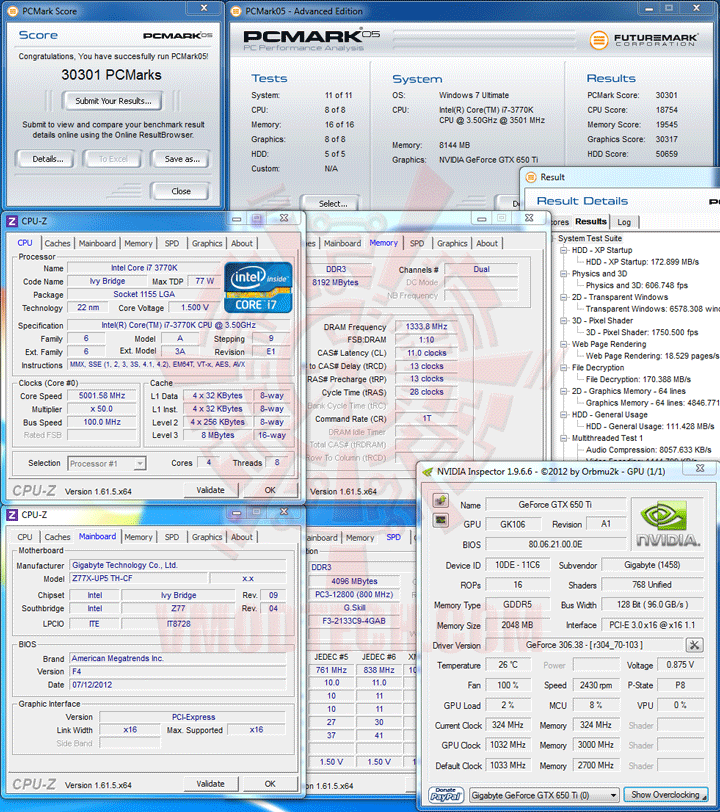Open the driver version tools icon
The image size is (720, 812).
pos(694,645)
